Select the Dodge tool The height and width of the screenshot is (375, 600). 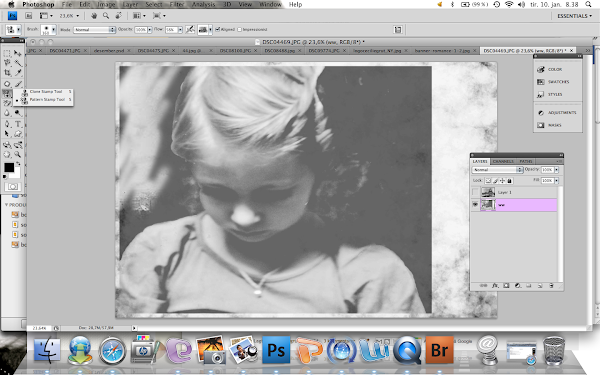18,113
